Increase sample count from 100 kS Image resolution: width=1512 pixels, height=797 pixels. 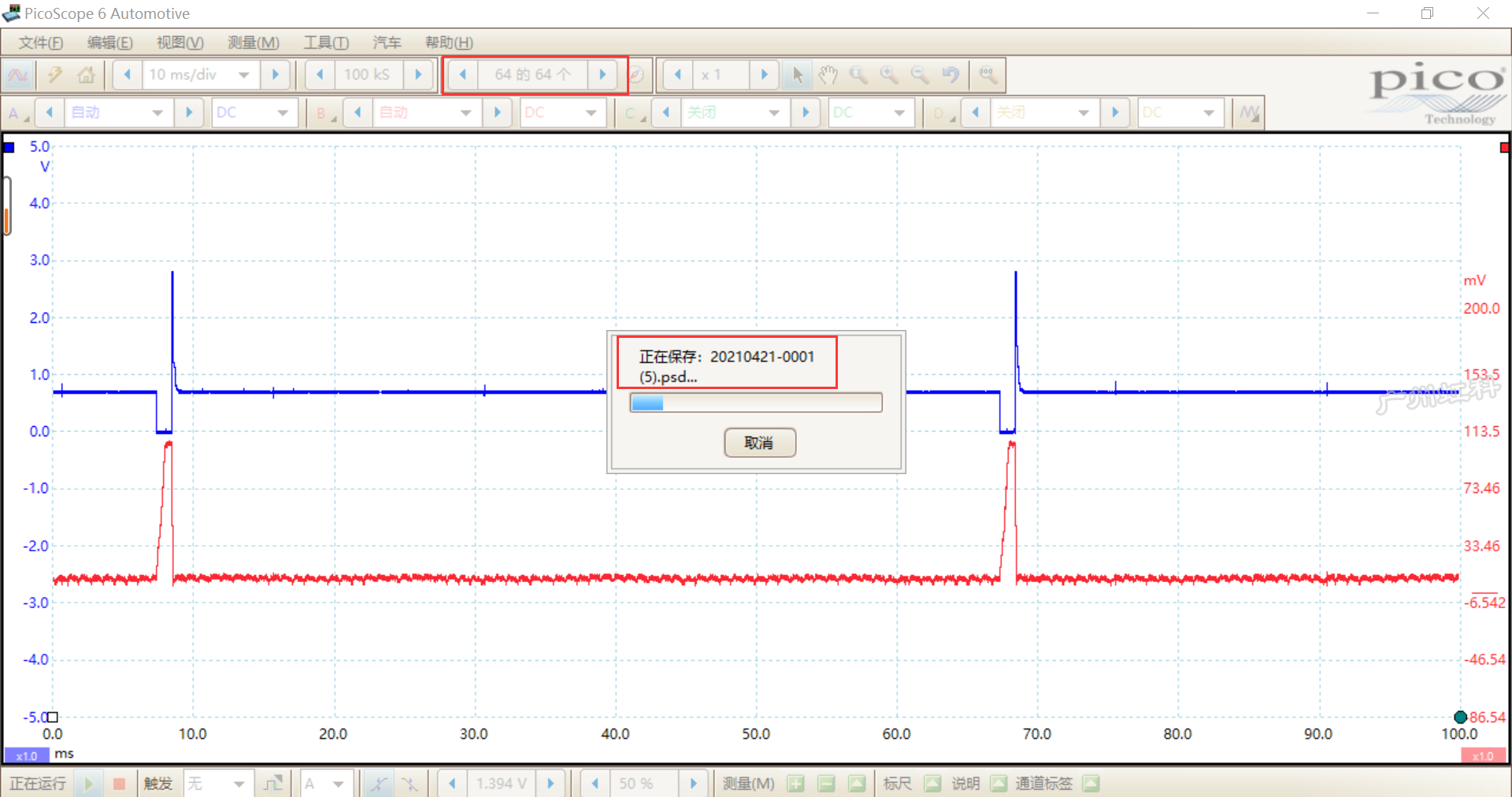tap(418, 75)
